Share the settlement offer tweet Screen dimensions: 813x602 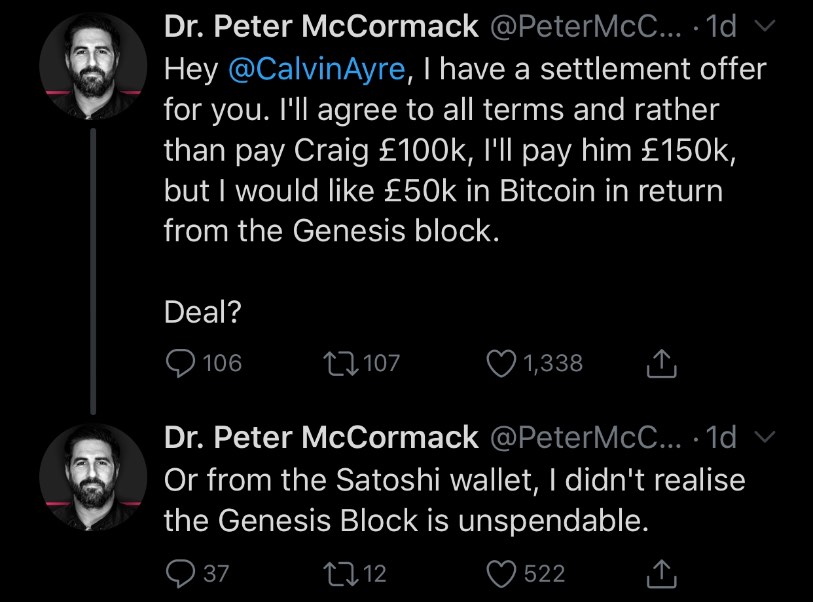(x=662, y=364)
